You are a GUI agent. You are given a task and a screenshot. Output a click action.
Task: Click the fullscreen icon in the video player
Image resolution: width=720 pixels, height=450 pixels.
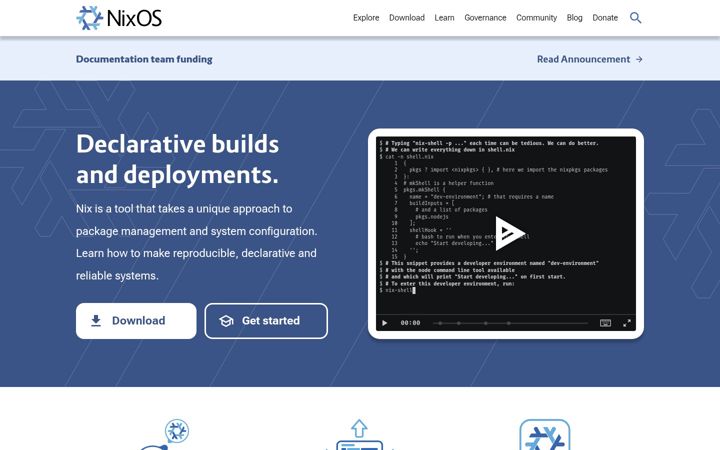click(x=627, y=323)
